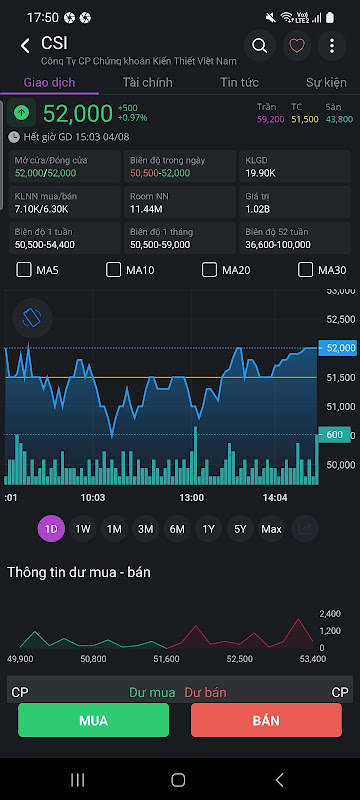Image resolution: width=360 pixels, height=800 pixels.
Task: Select the 1W chart timeframe
Action: pyautogui.click(x=83, y=529)
